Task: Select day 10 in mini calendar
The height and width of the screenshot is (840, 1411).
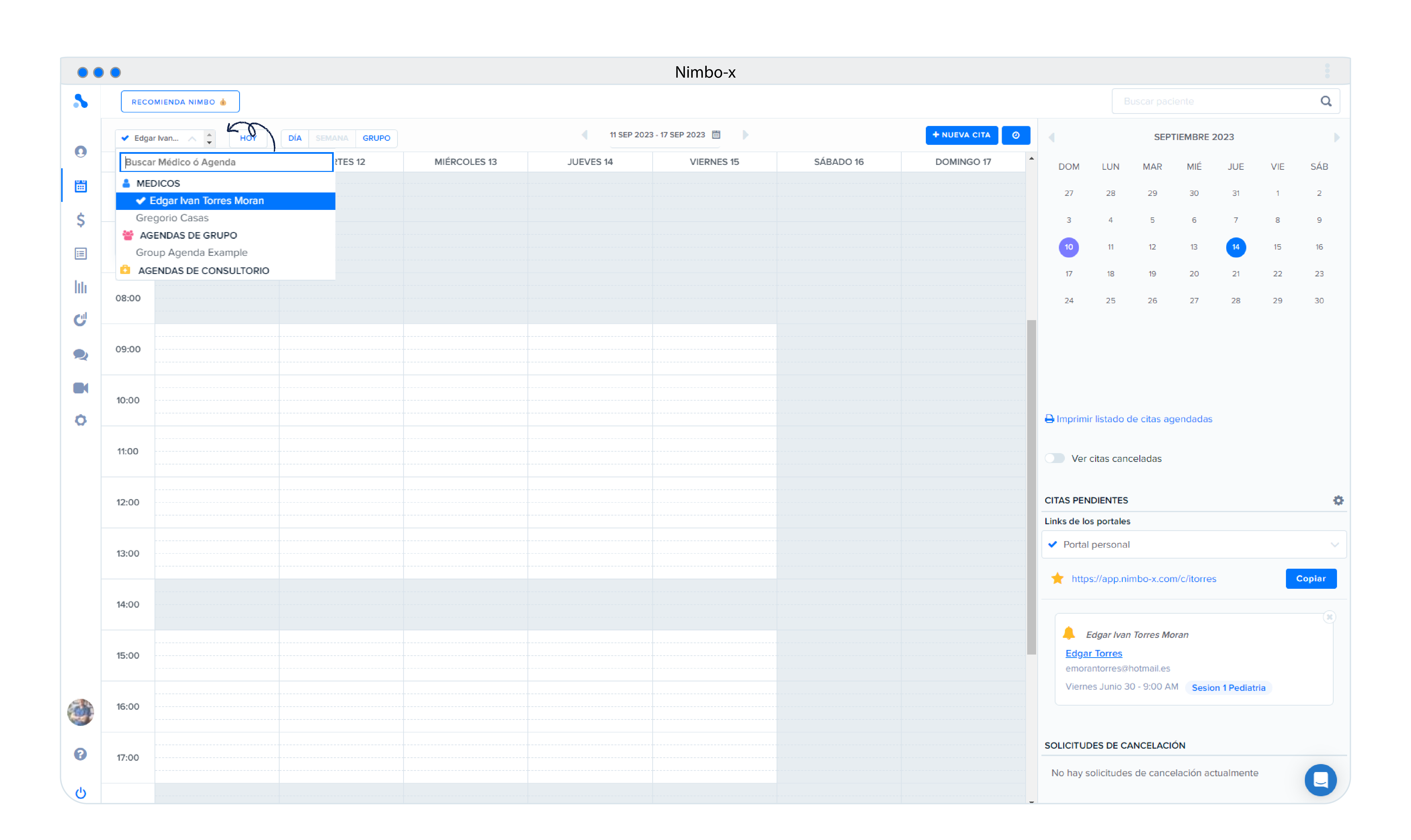Action: click(1069, 247)
